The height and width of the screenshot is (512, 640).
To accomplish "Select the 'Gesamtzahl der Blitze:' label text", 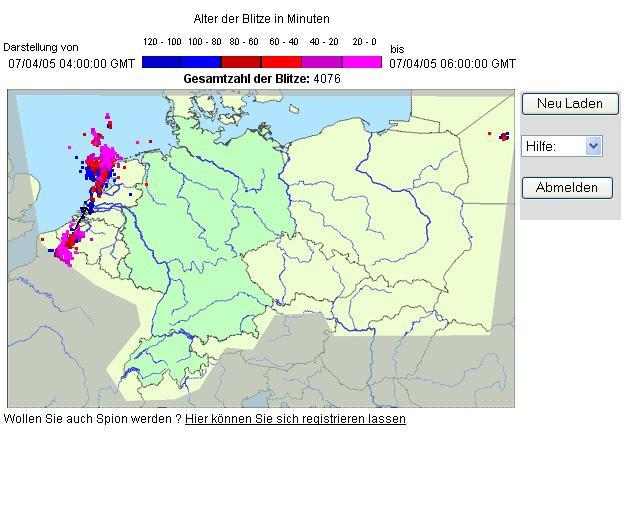I will (247, 79).
